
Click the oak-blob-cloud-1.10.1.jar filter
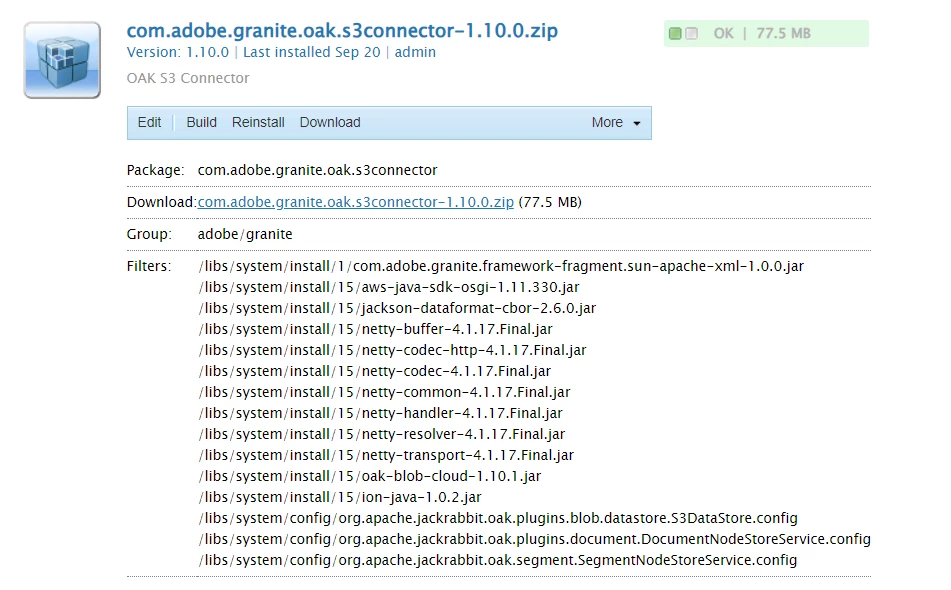[370, 476]
